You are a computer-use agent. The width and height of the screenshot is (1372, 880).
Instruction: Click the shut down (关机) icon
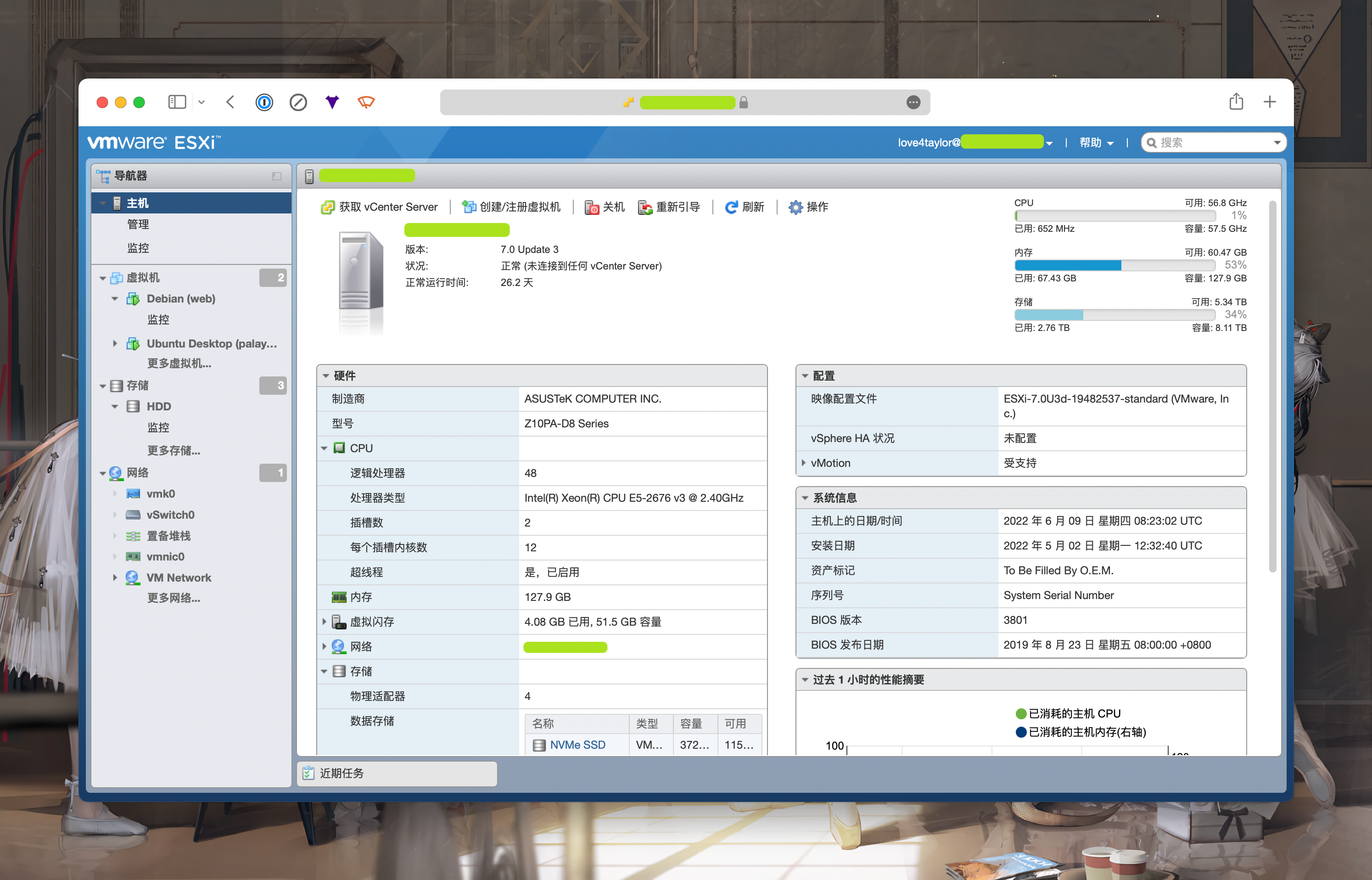coord(591,207)
